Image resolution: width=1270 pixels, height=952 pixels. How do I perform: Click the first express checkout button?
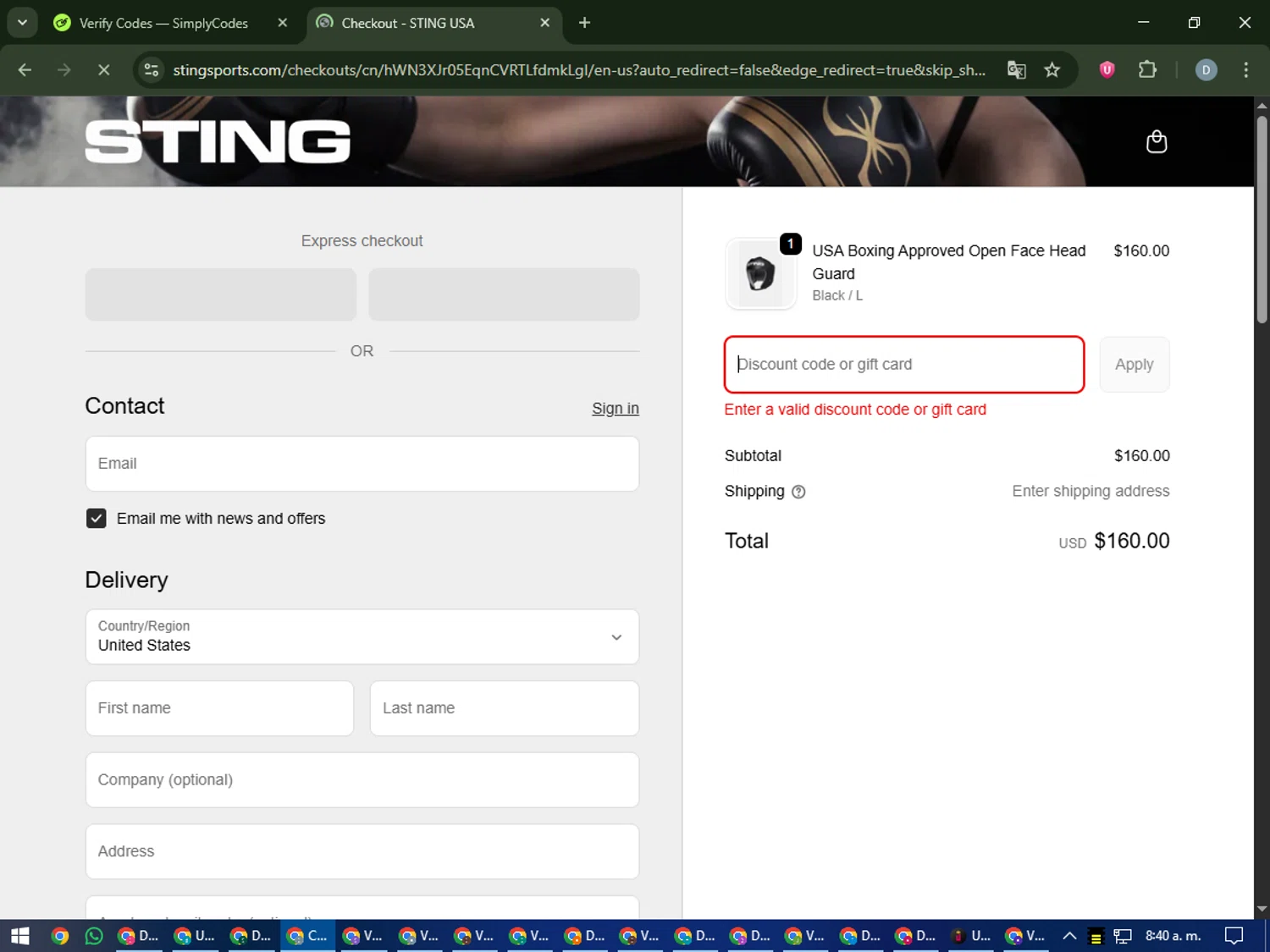221,294
